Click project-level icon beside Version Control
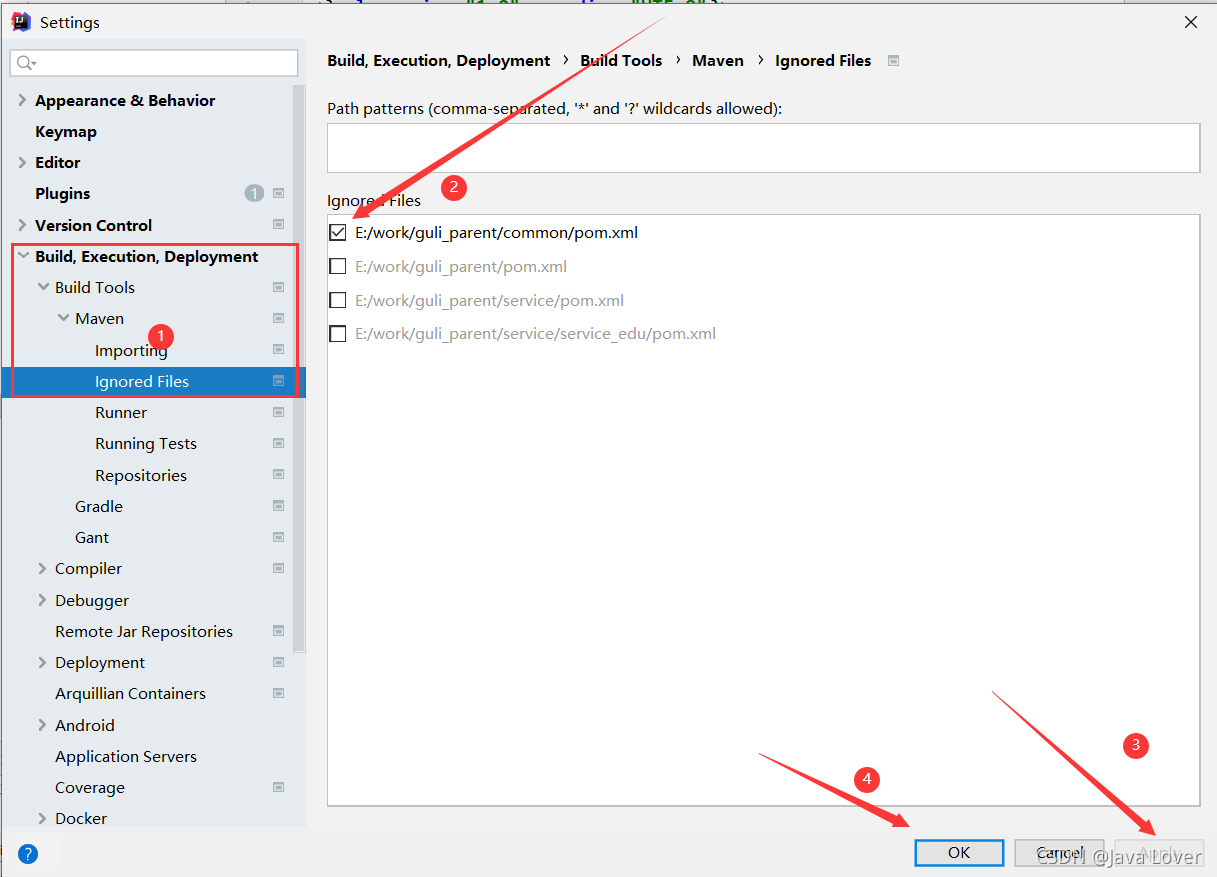1217x877 pixels. [x=279, y=225]
